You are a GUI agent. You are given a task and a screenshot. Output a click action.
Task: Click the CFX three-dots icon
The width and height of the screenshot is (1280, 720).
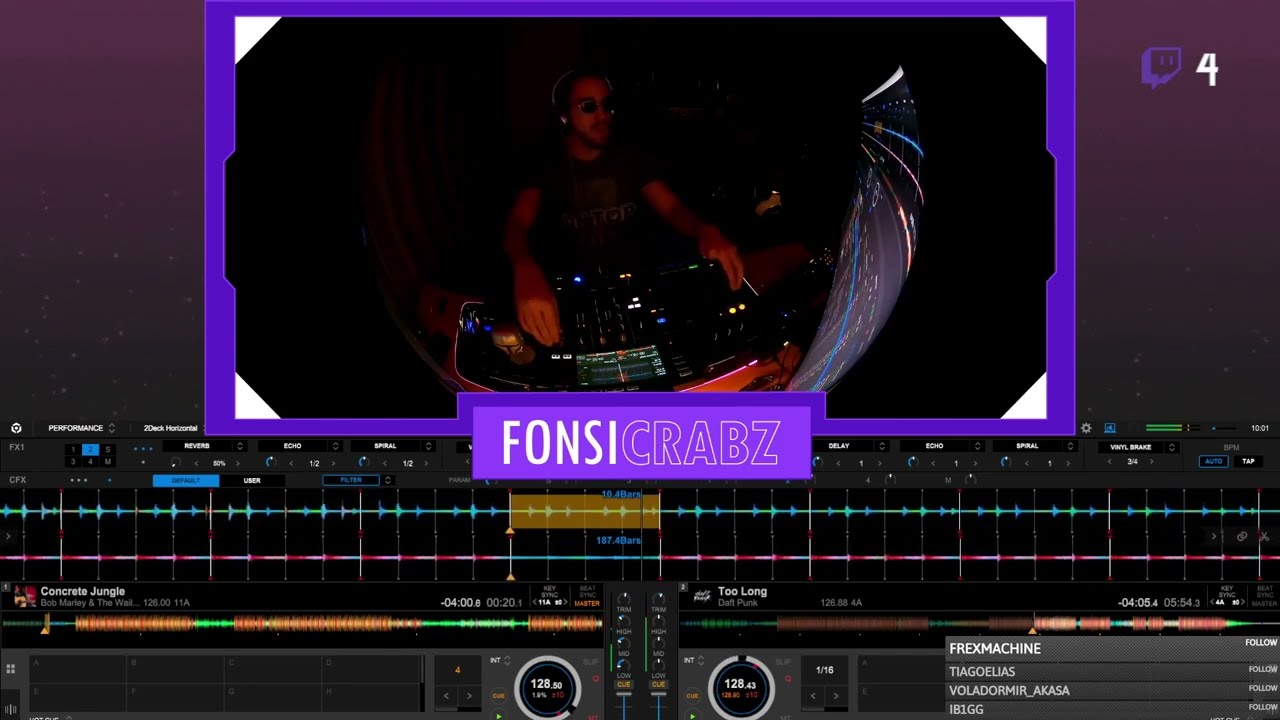tap(79, 481)
